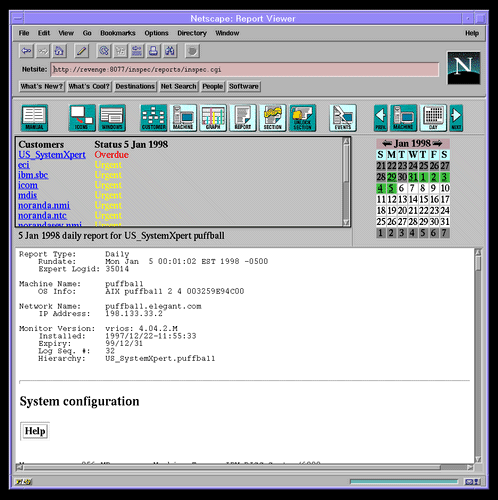Screen dimensions: 498x500
Task: Open the File menu
Action: tap(24, 33)
